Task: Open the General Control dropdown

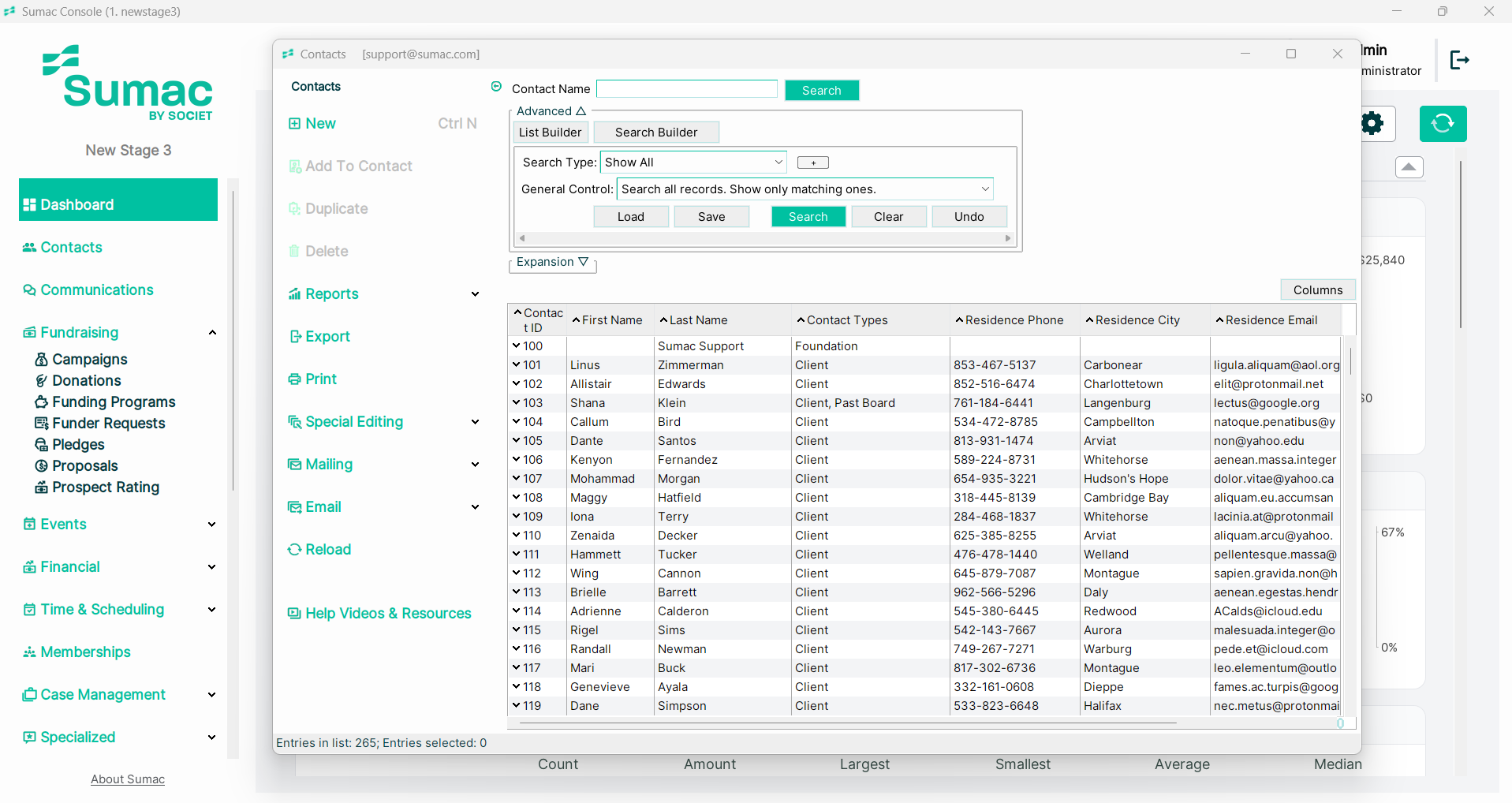Action: pyautogui.click(x=985, y=189)
